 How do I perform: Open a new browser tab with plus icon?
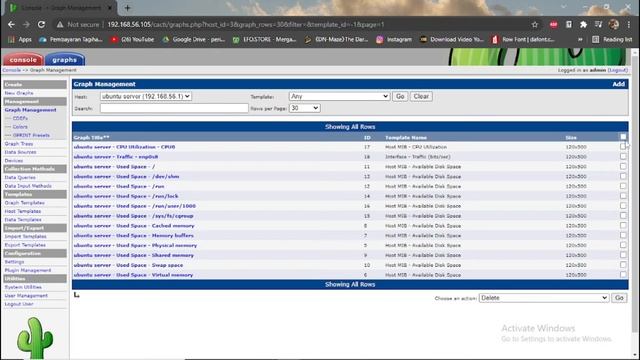tap(127, 7)
